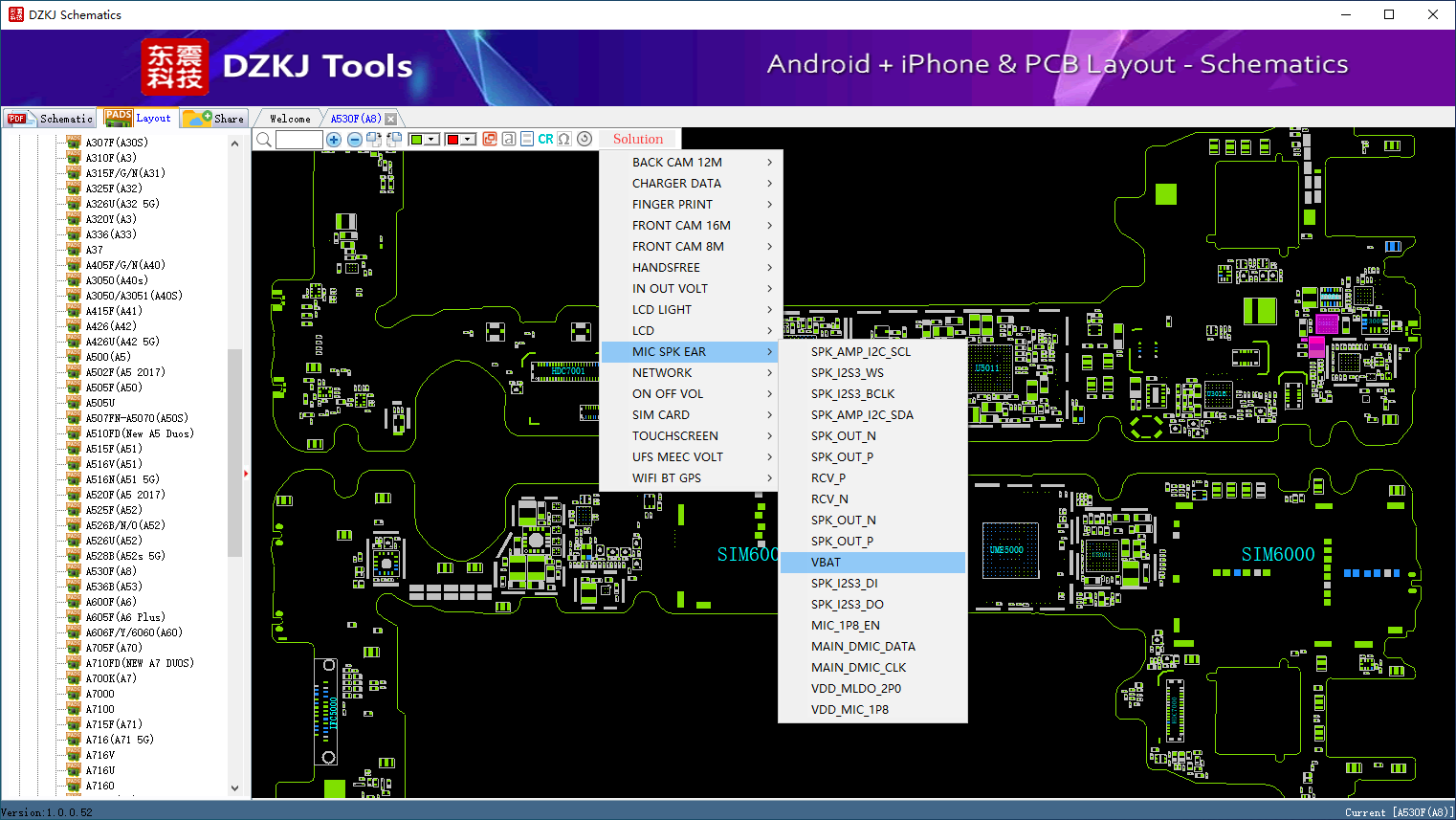Screen dimensions: 1456x820
Task: Click the circular refresh toolbar icon
Action: [585, 139]
